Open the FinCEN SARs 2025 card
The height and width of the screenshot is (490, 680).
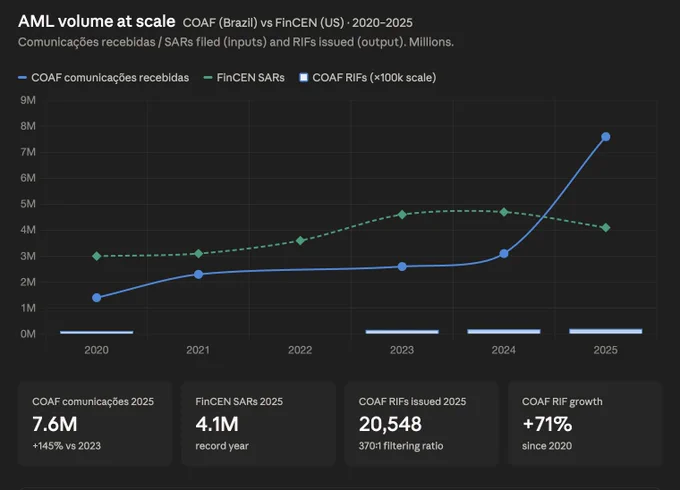(x=258, y=424)
